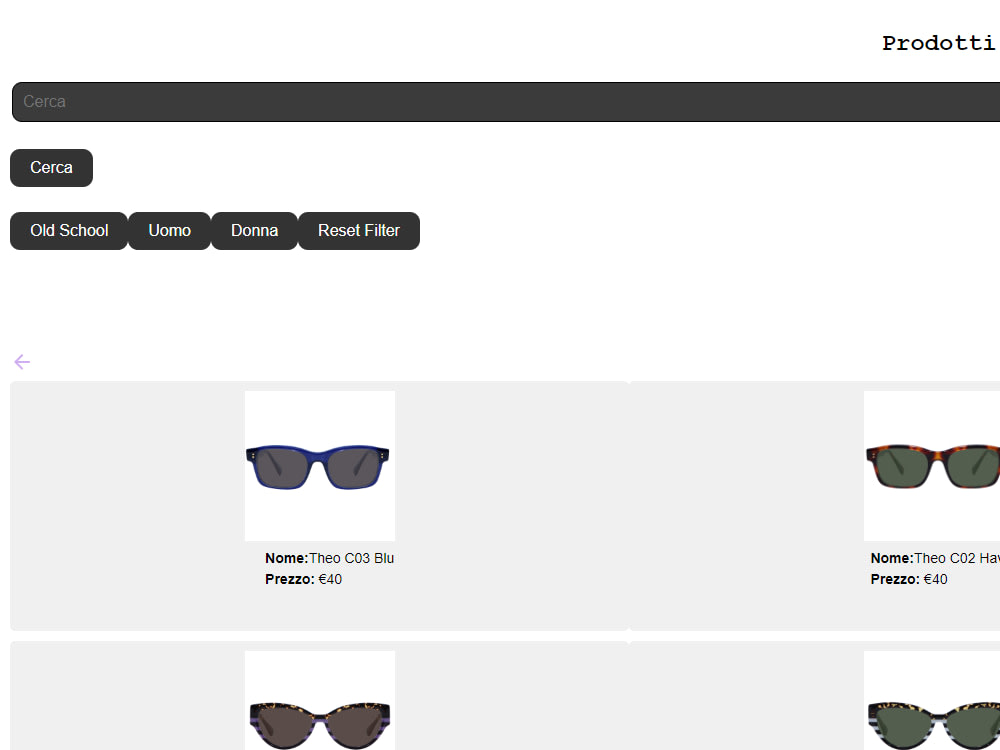Focus the Cerca search input field
Screen dimensions: 1000x750
tap(506, 101)
